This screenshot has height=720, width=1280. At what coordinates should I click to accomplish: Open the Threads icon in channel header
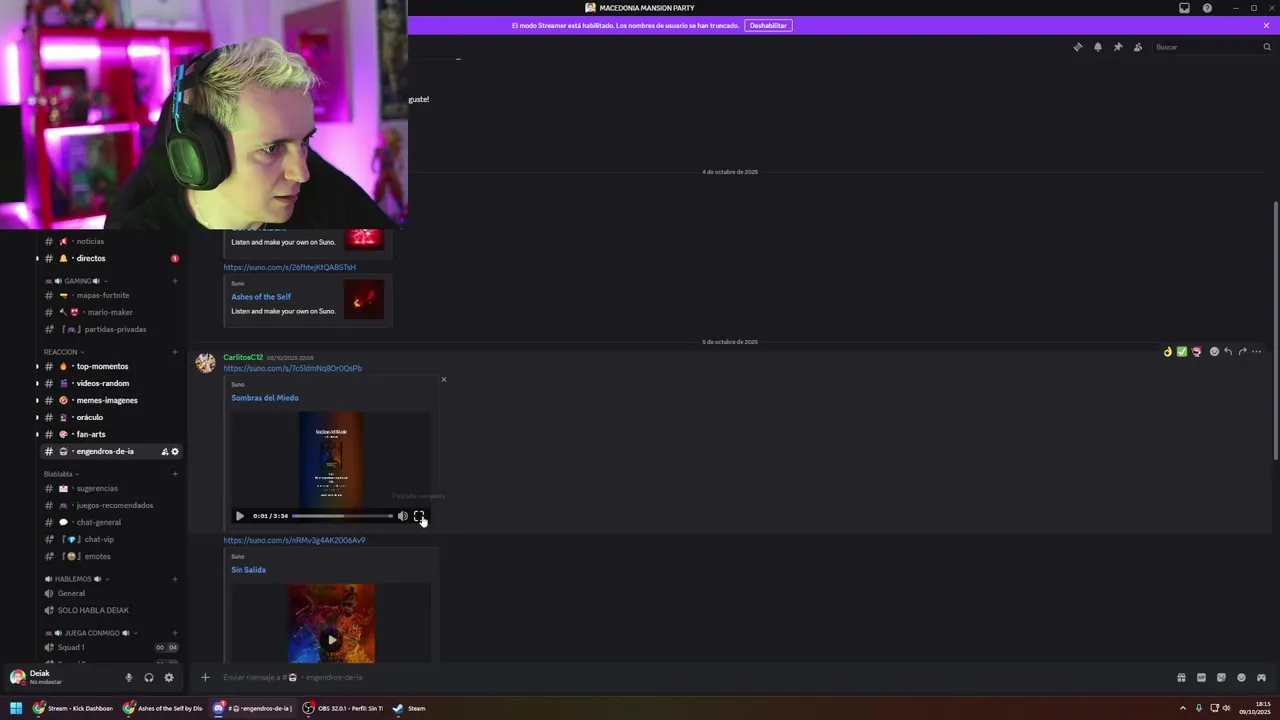point(1078,47)
